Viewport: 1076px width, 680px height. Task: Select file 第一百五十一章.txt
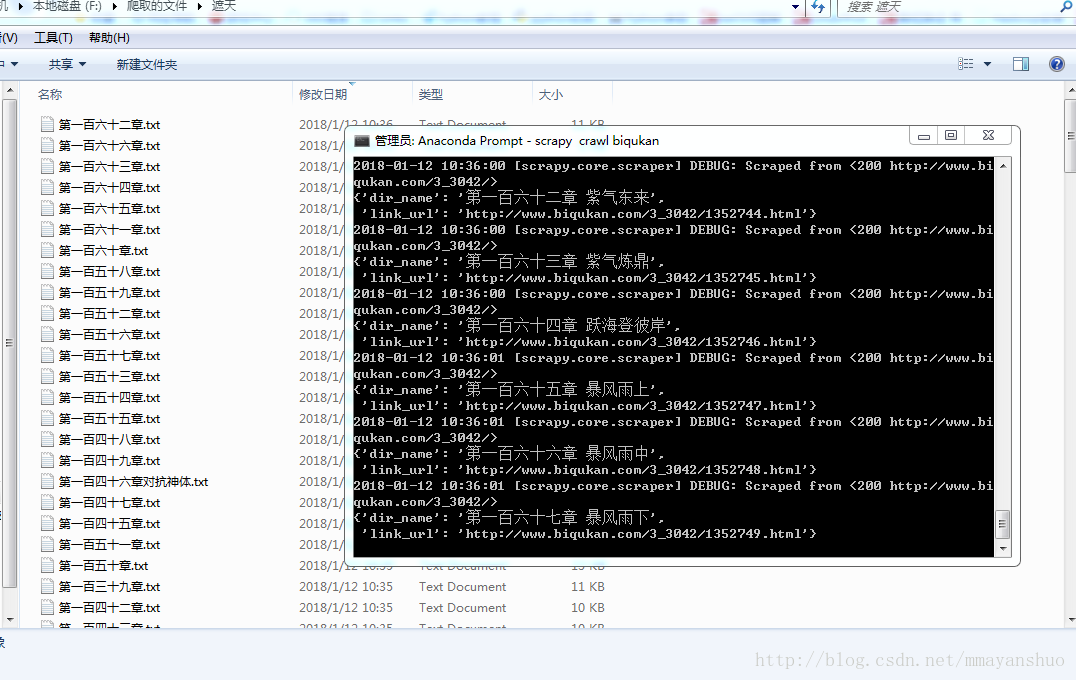[109, 545]
